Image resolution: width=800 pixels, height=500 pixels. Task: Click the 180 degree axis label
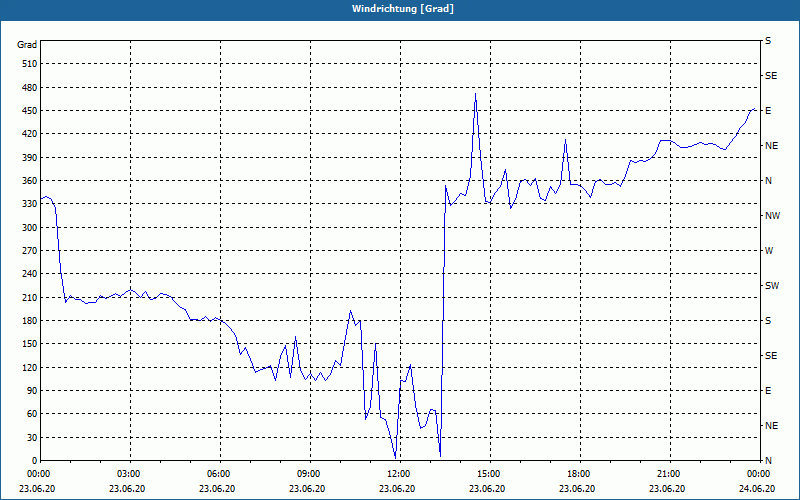(x=30, y=321)
